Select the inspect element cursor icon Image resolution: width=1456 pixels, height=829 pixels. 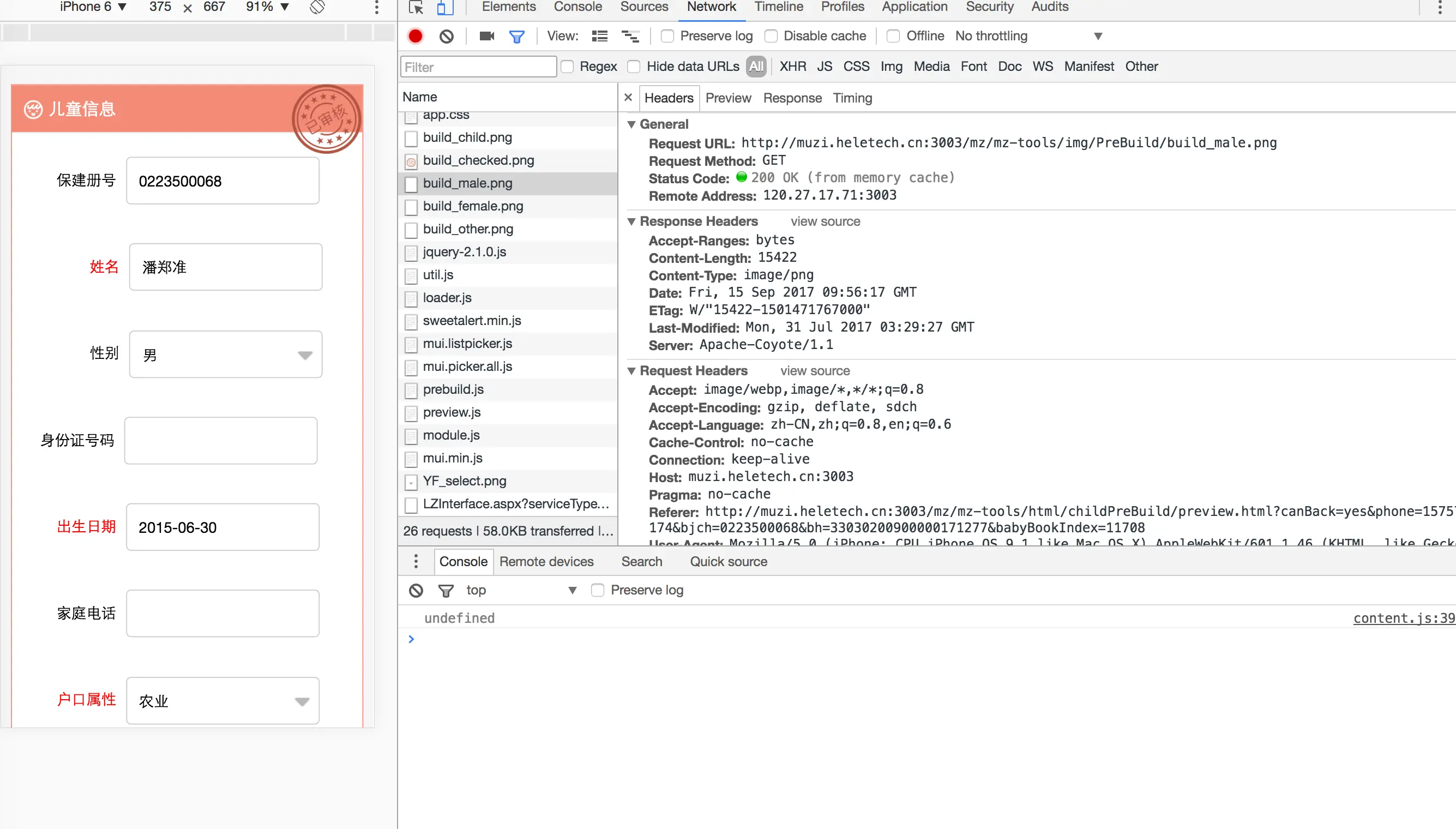click(416, 8)
